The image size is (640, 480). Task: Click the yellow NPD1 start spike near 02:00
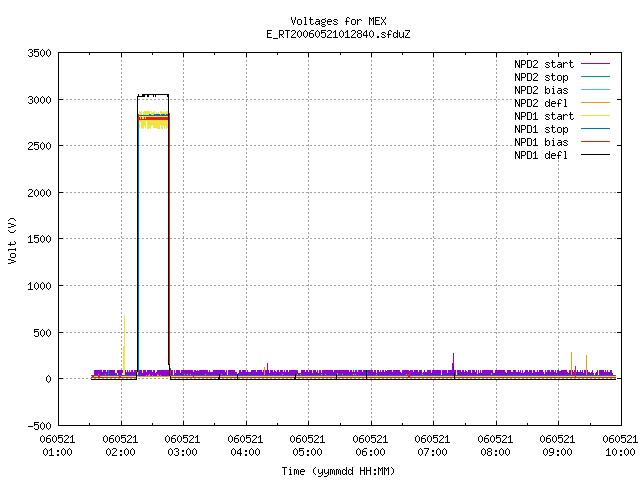pyautogui.click(x=124, y=343)
